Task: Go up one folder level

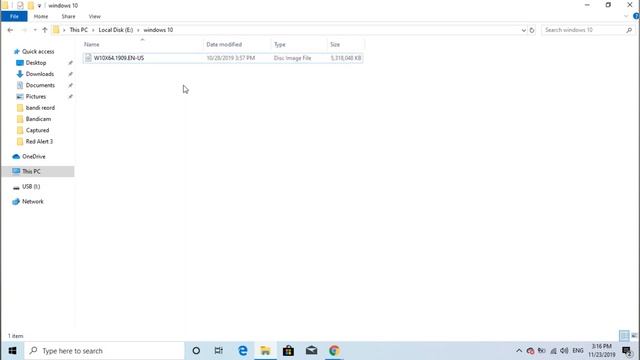Action: [45, 30]
